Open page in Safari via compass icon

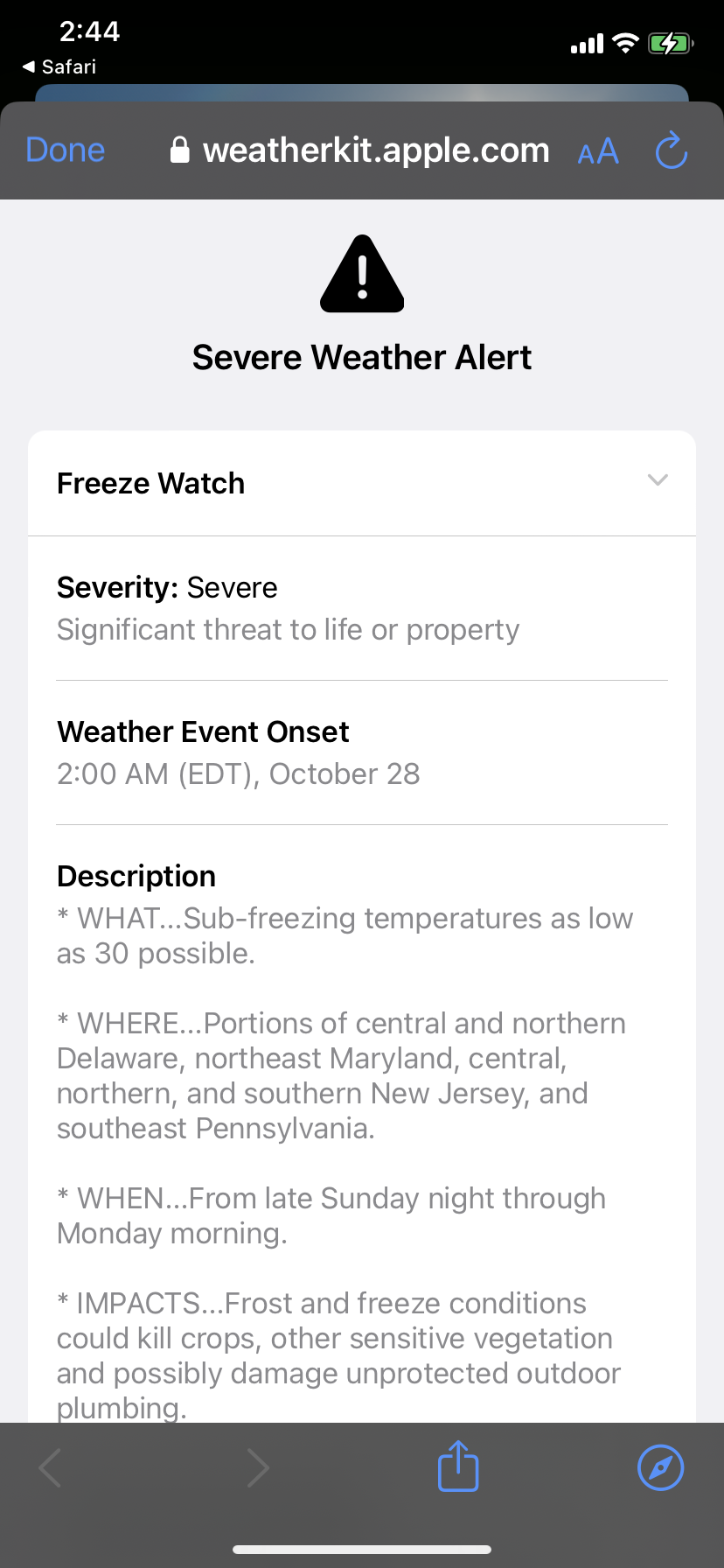coord(661,1467)
